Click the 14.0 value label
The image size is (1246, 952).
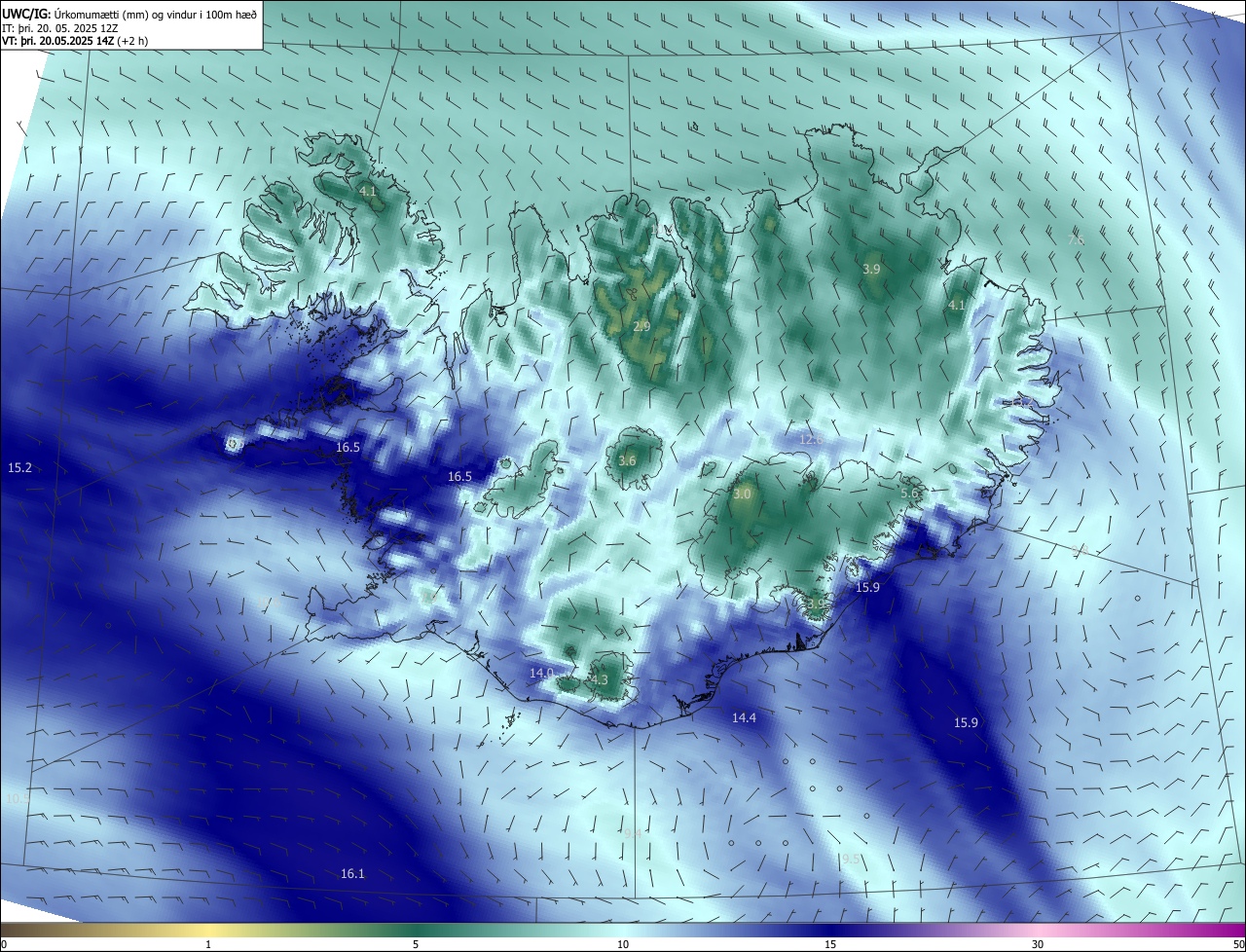coord(541,674)
